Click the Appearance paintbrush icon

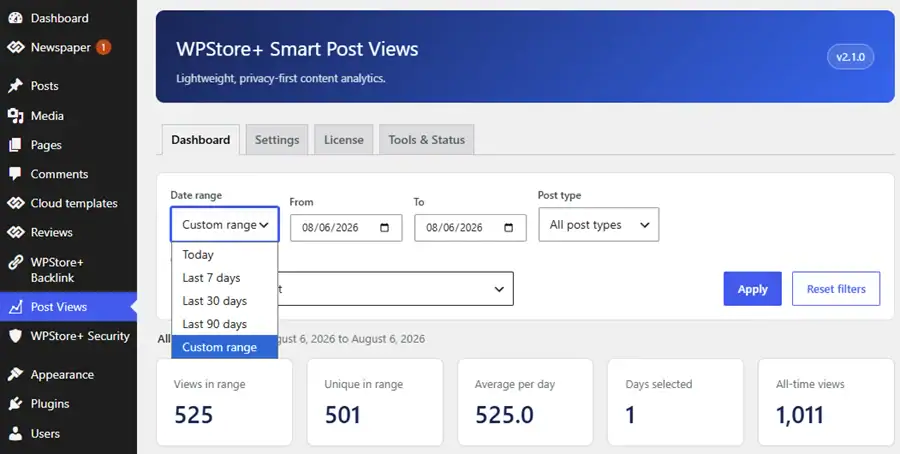click(x=15, y=374)
